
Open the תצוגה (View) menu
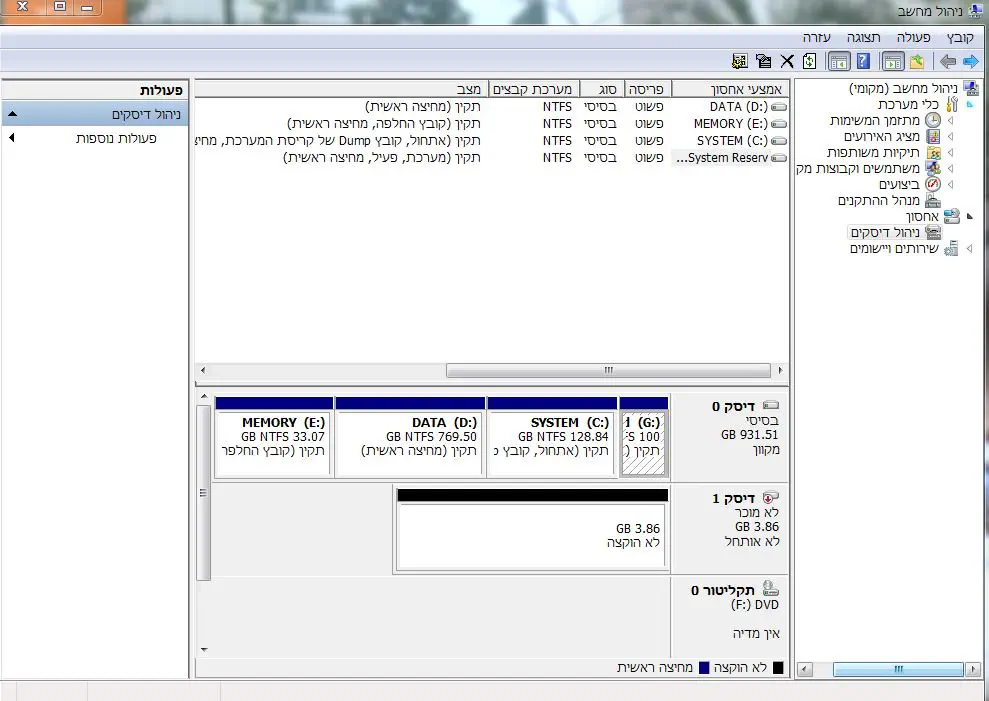click(x=863, y=37)
